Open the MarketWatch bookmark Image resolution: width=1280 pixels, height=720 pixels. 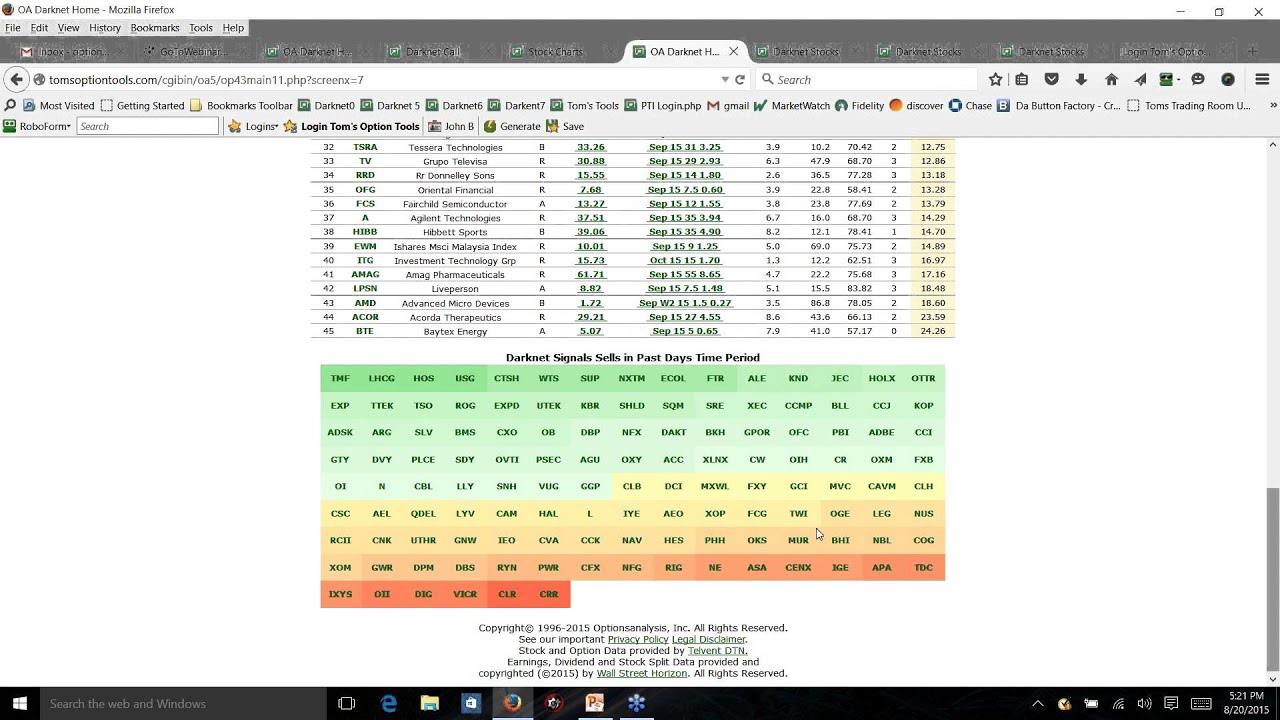[792, 105]
